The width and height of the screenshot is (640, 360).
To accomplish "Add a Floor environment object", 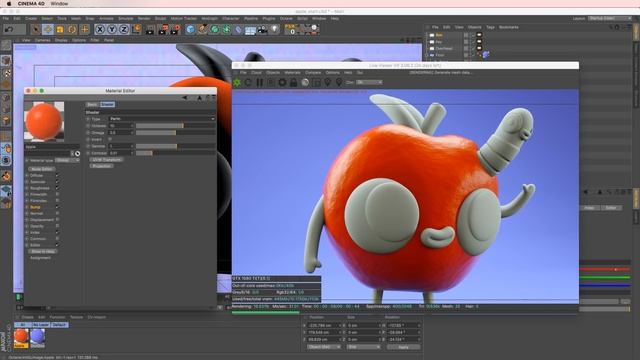I will pyautogui.click(x=250, y=30).
